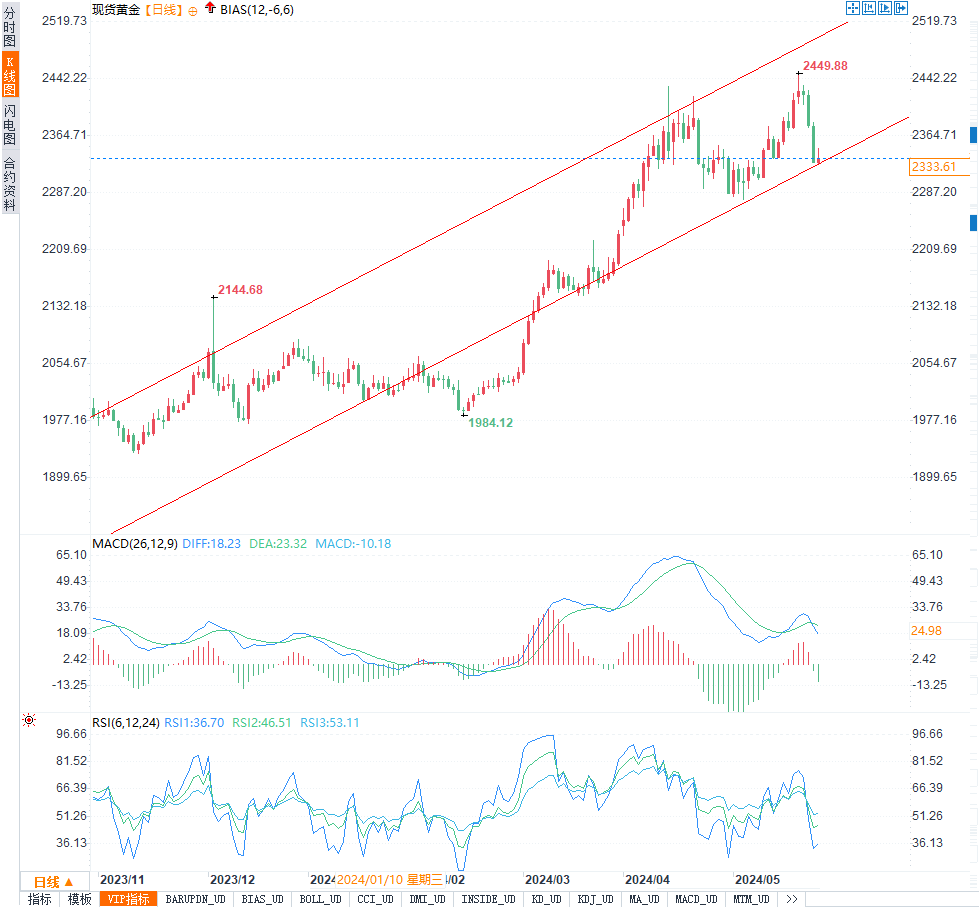Click the red up-arrow icon before BIAS
Image resolution: width=979 pixels, height=907 pixels.
coord(209,8)
